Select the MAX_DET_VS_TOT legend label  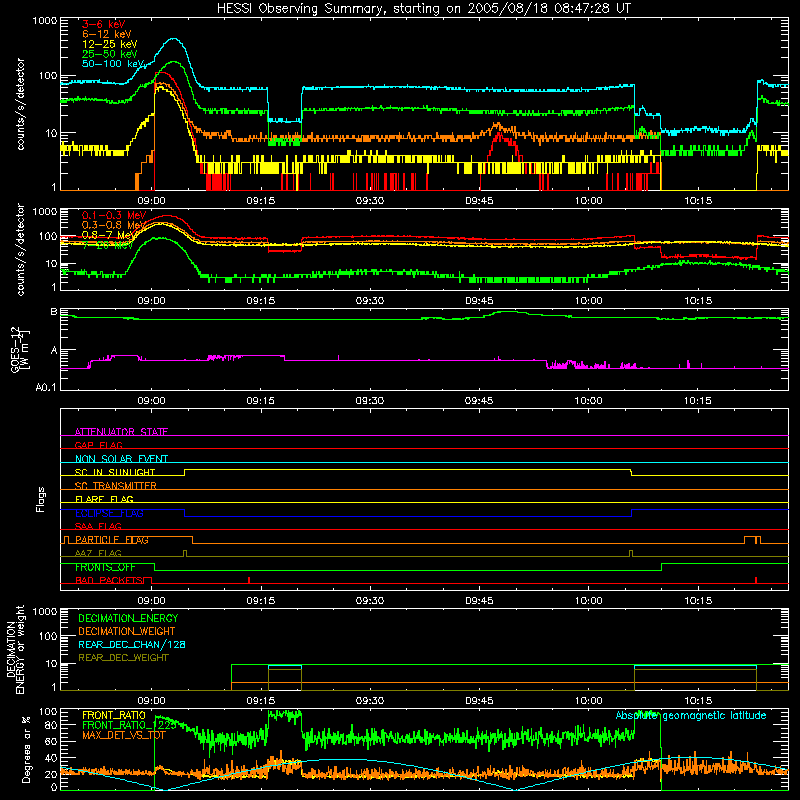pyautogui.click(x=124, y=735)
